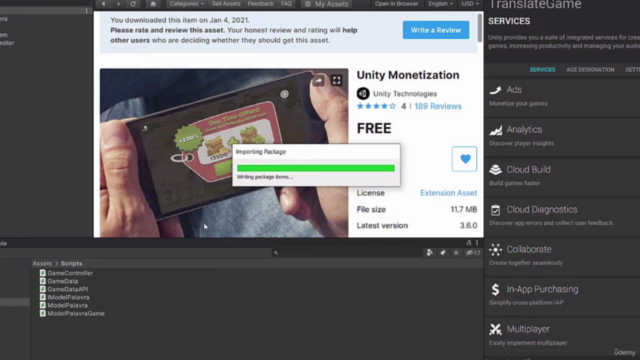
Task: Click search by type icon
Action: [429, 253]
